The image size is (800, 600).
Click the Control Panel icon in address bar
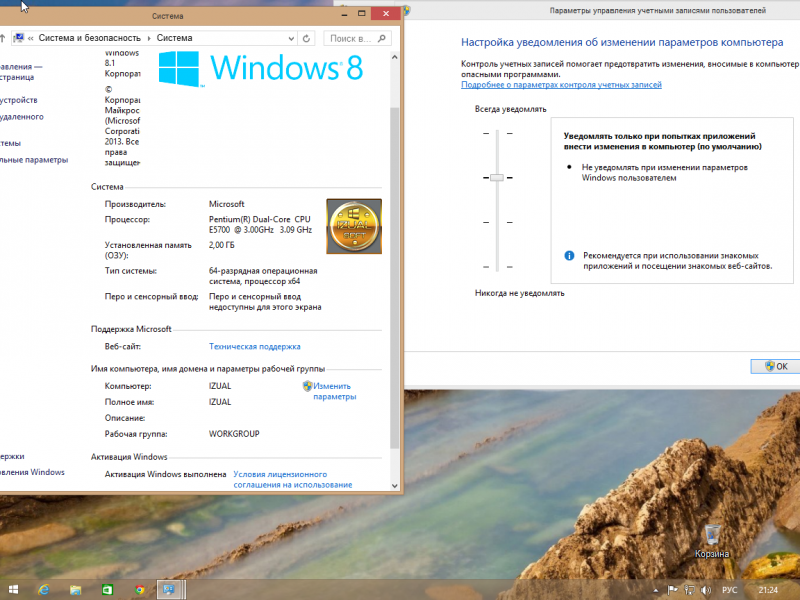tap(19, 38)
